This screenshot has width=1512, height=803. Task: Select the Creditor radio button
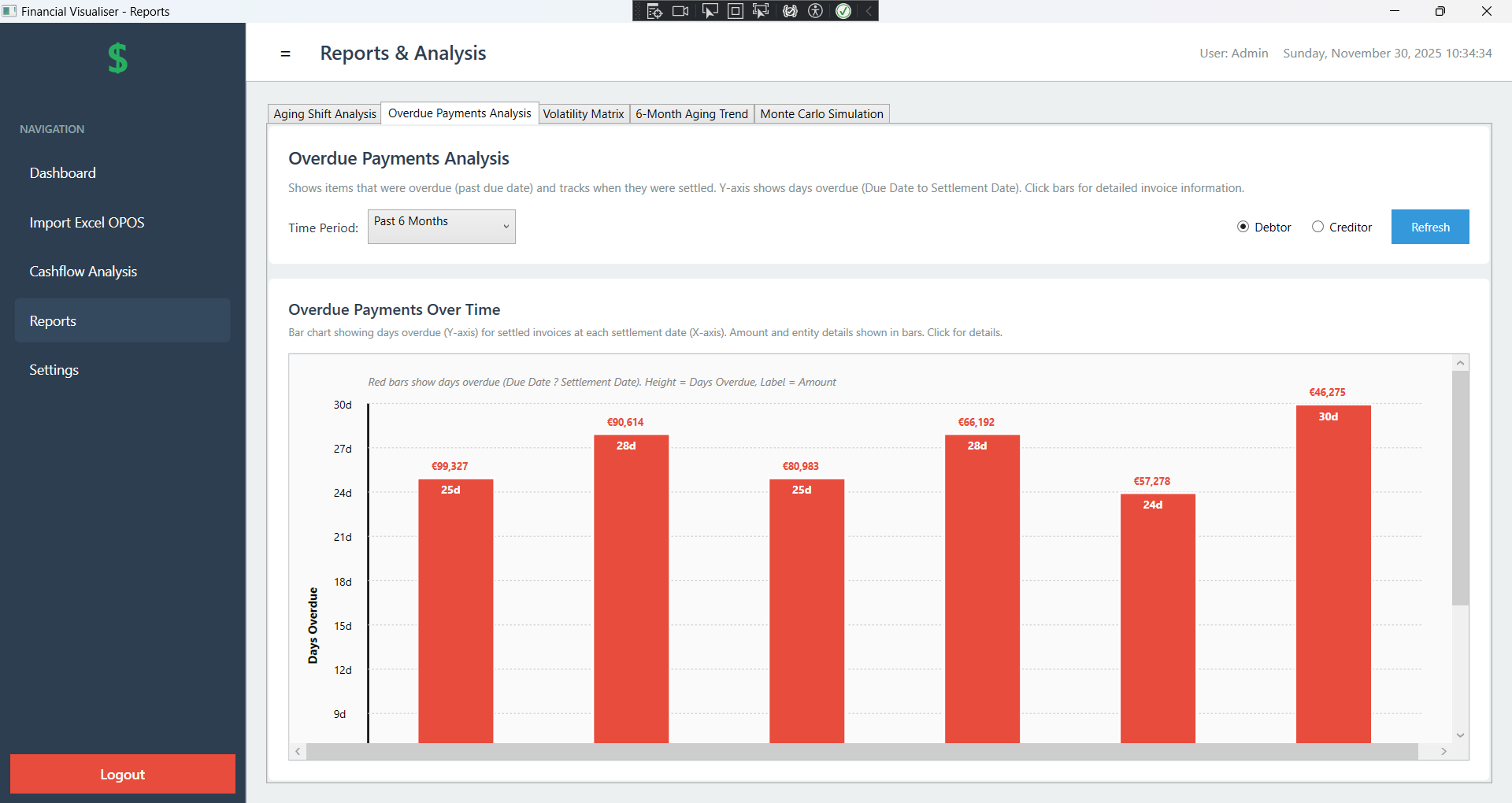[x=1317, y=227]
